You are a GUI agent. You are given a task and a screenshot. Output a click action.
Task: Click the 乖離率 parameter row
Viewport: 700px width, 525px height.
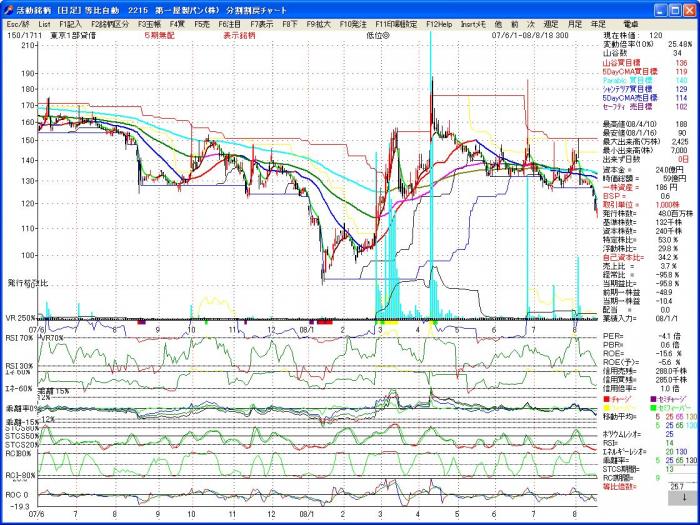coord(650,460)
